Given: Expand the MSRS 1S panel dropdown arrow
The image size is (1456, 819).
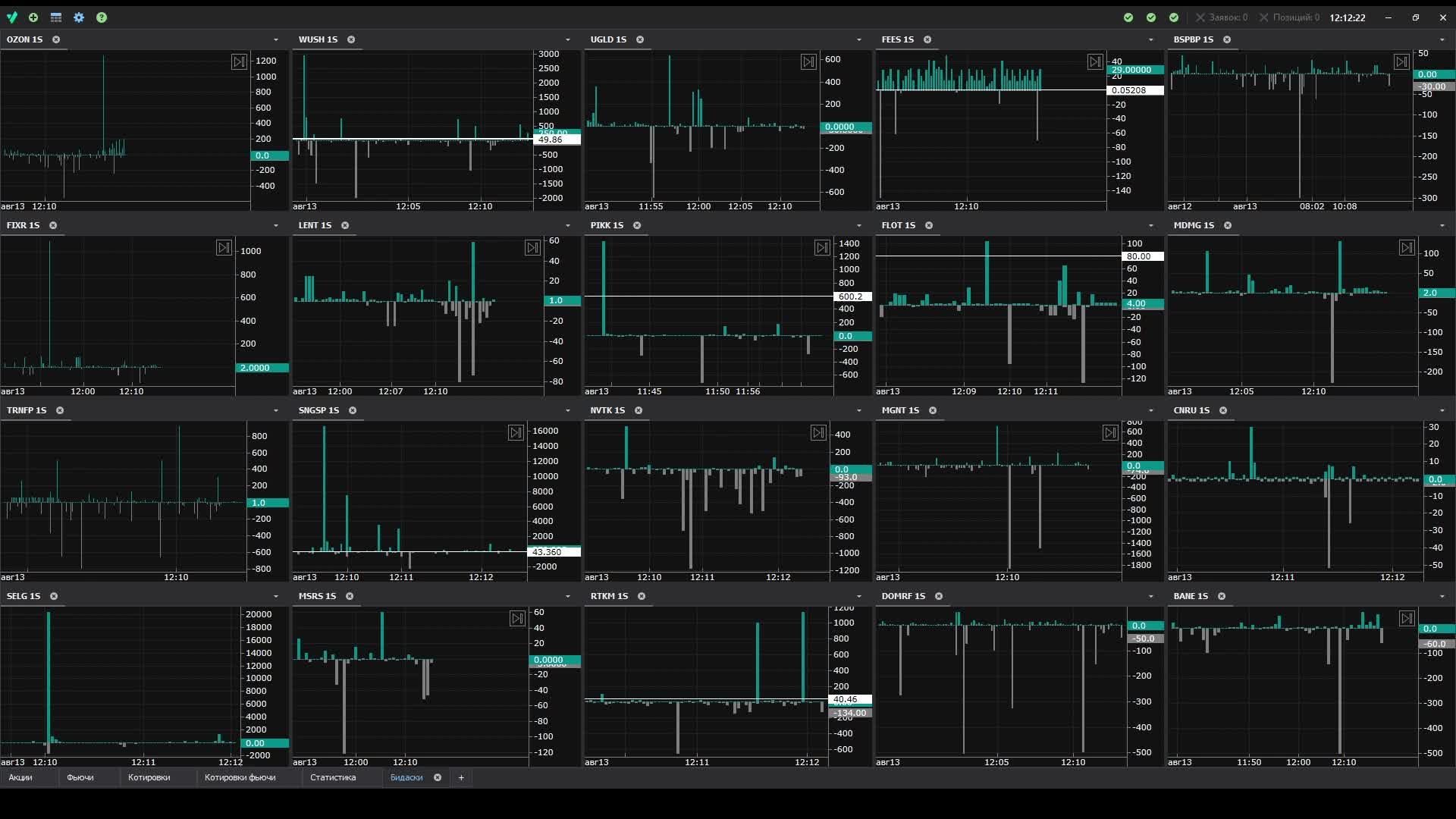Looking at the screenshot, I should [x=568, y=596].
